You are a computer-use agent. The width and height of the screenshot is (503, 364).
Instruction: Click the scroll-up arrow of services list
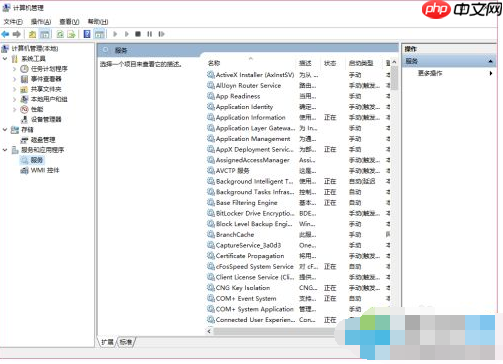click(x=394, y=62)
